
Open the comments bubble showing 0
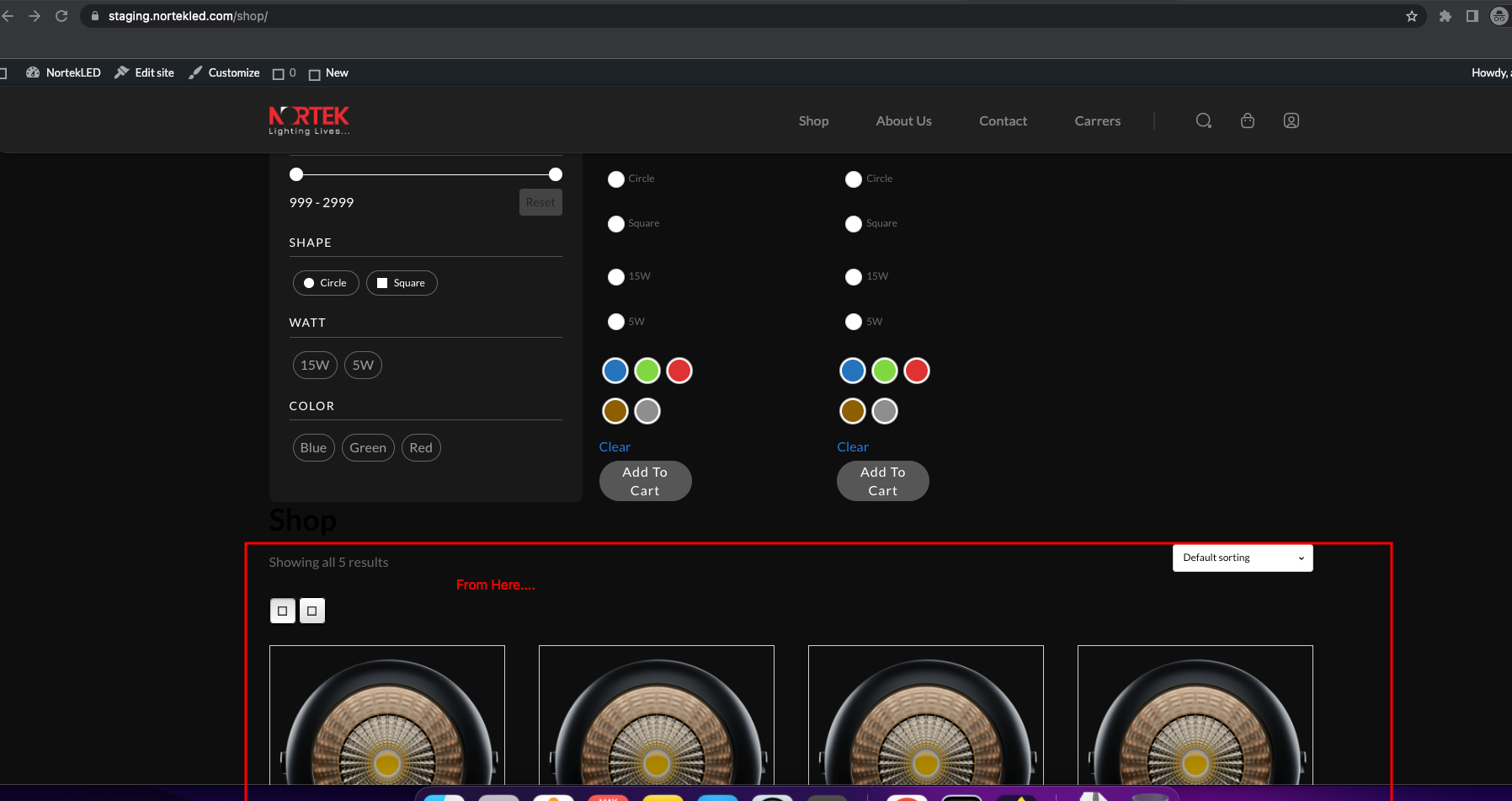(285, 73)
